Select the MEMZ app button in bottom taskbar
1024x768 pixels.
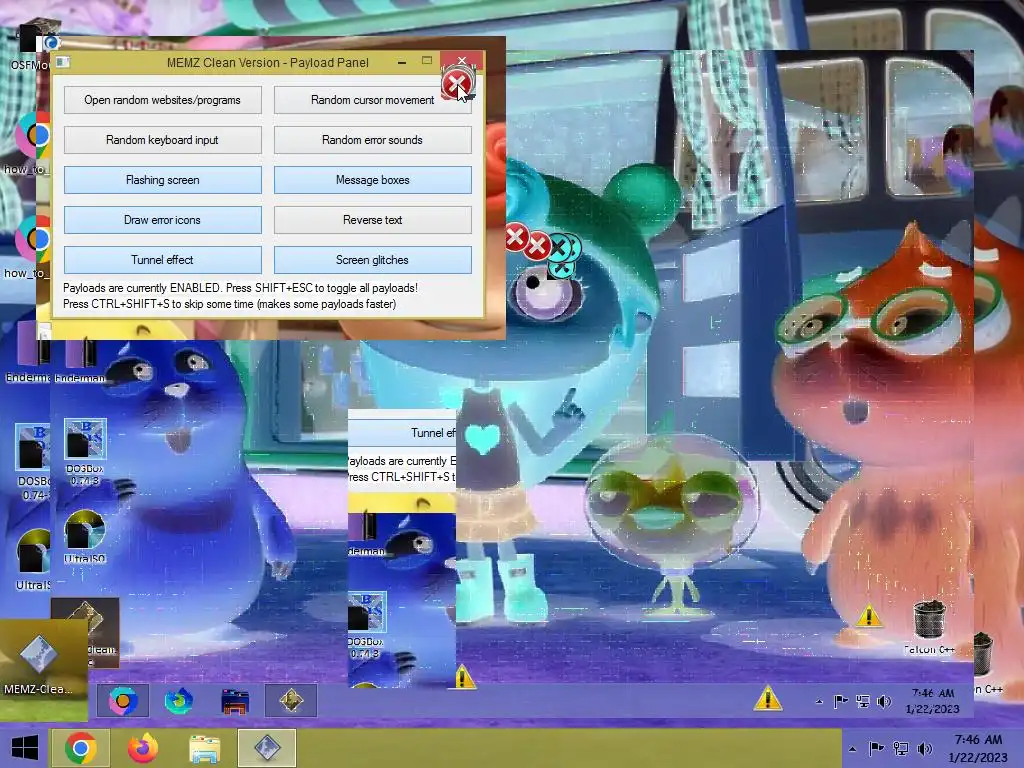267,748
